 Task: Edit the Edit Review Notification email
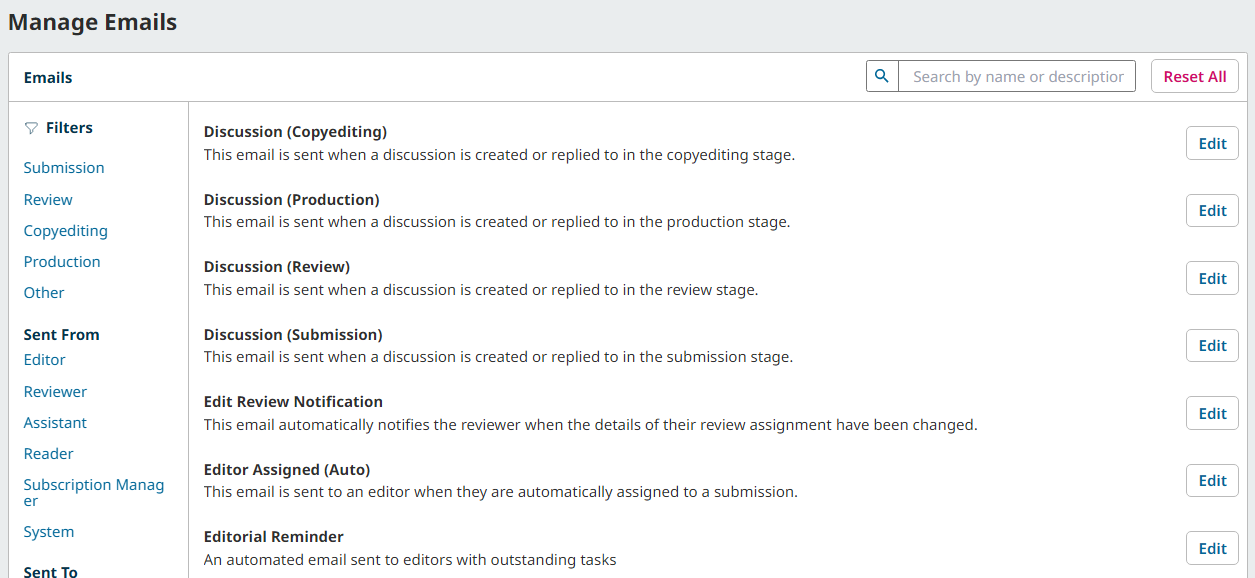pos(1212,413)
